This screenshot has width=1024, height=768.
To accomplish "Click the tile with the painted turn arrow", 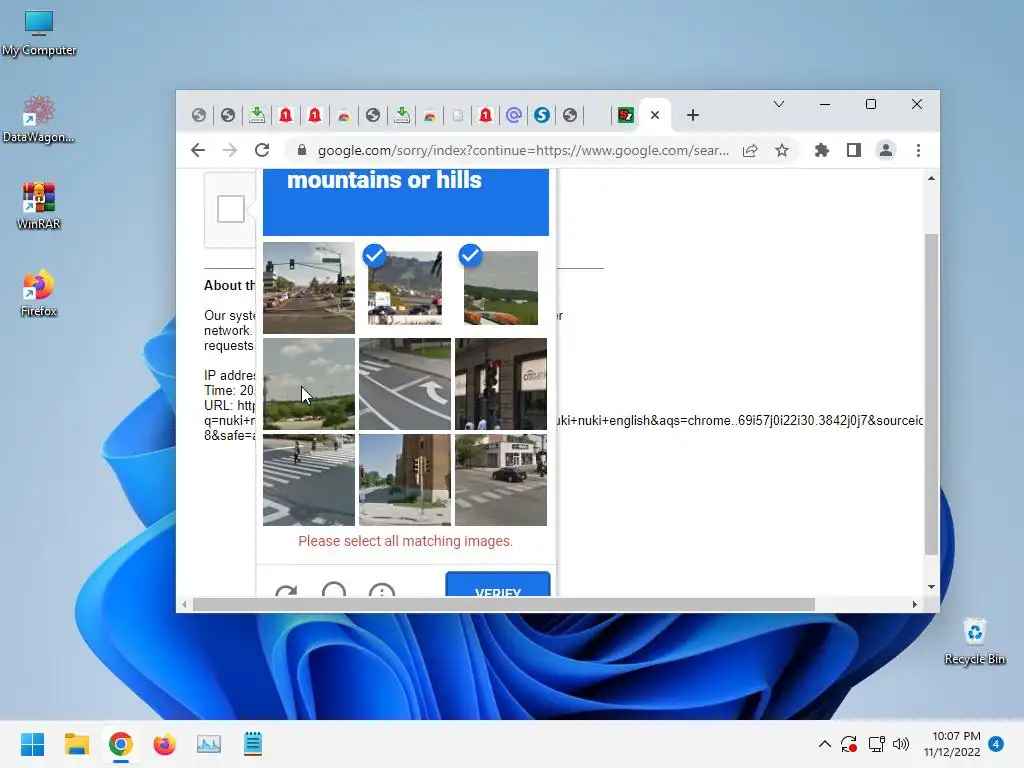I will point(405,384).
